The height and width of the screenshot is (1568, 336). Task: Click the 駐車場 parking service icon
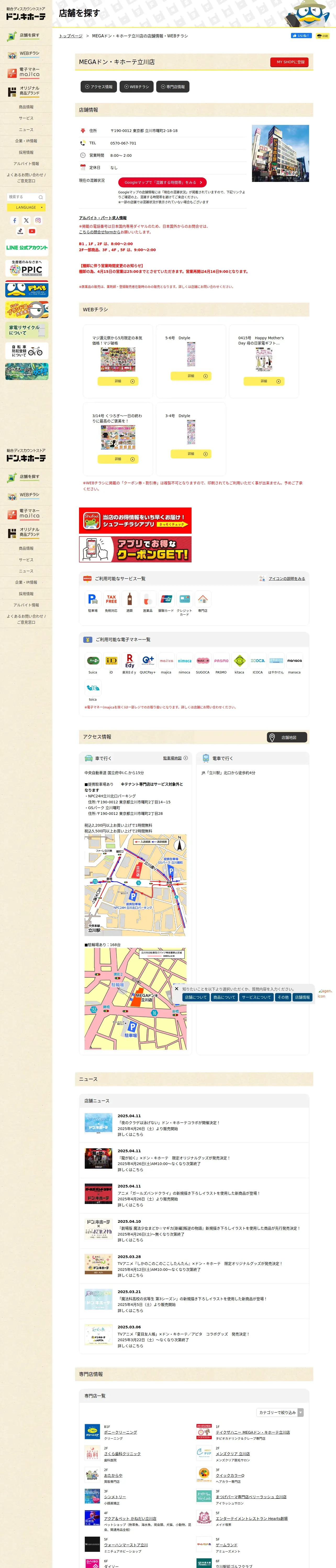(93, 599)
